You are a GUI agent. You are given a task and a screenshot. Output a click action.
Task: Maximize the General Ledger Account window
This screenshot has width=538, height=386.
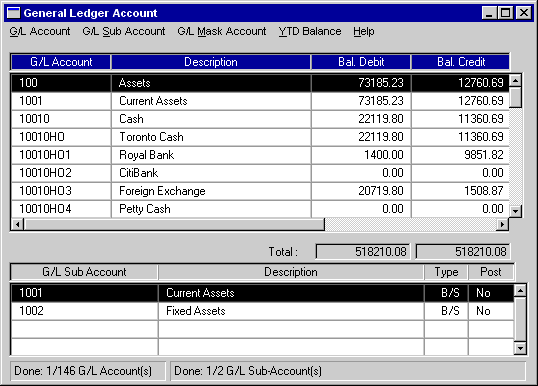click(x=505, y=13)
